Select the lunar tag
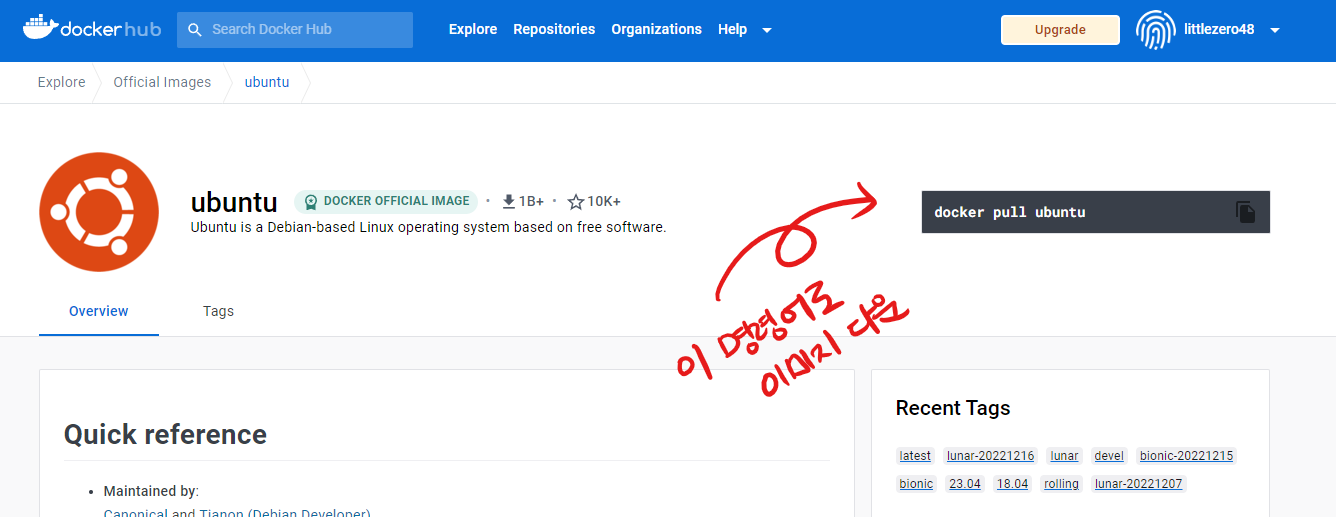Screen dimensions: 1336x517 coord(1064,456)
